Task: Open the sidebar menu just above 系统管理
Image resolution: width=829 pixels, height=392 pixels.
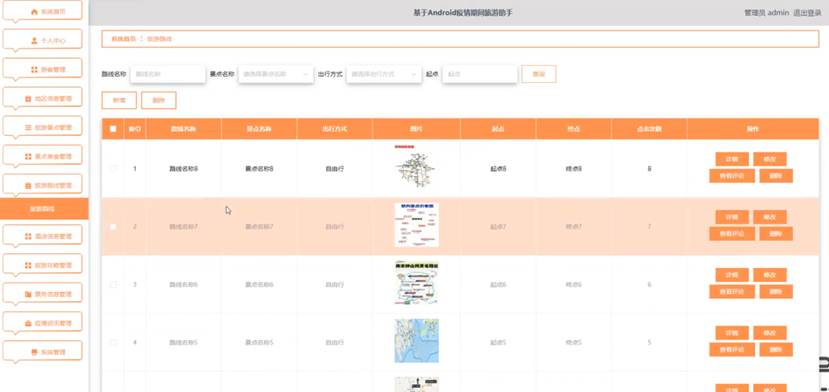Action: coord(43,323)
